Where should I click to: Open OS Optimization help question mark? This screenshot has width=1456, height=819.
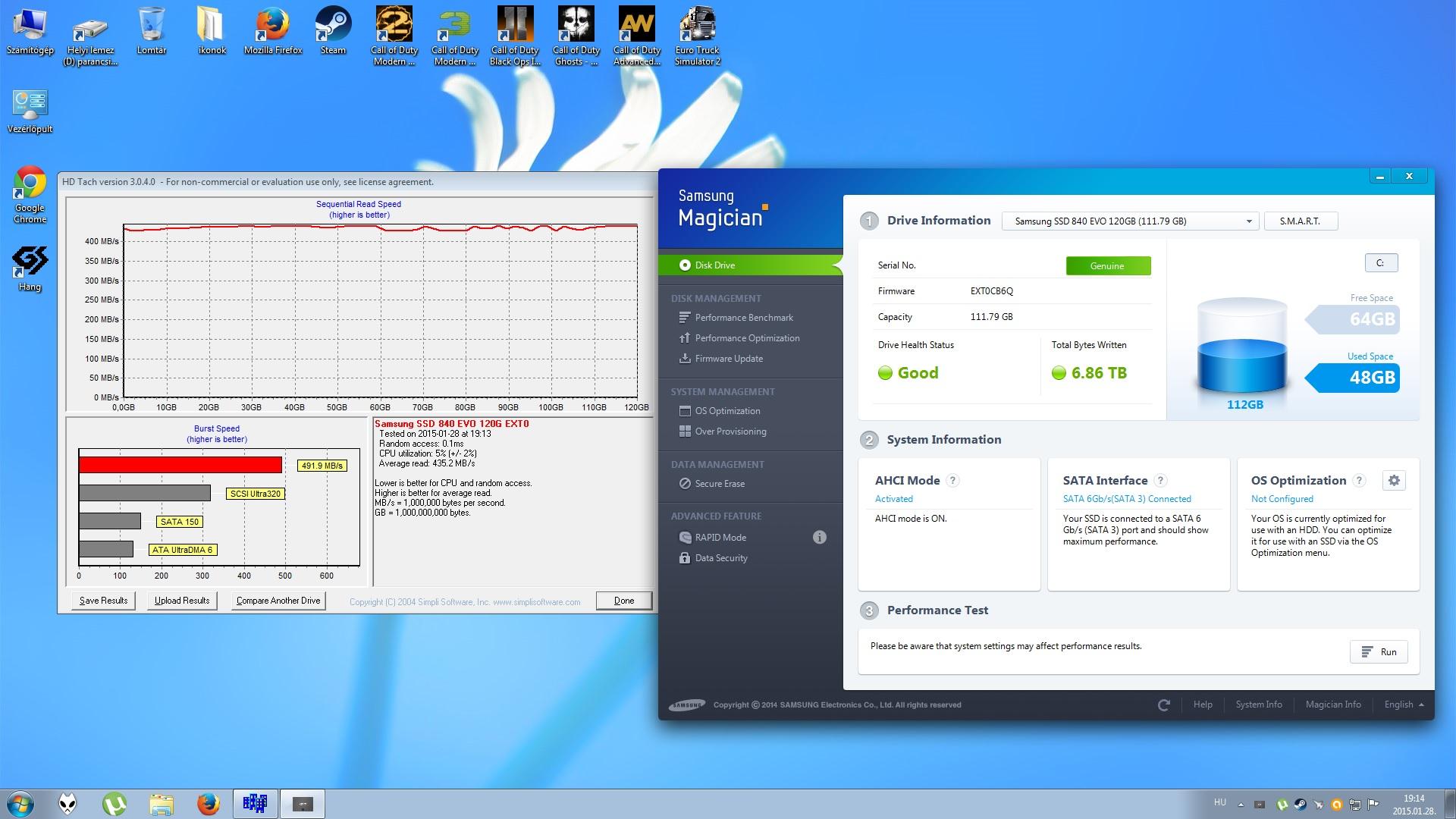[1359, 480]
